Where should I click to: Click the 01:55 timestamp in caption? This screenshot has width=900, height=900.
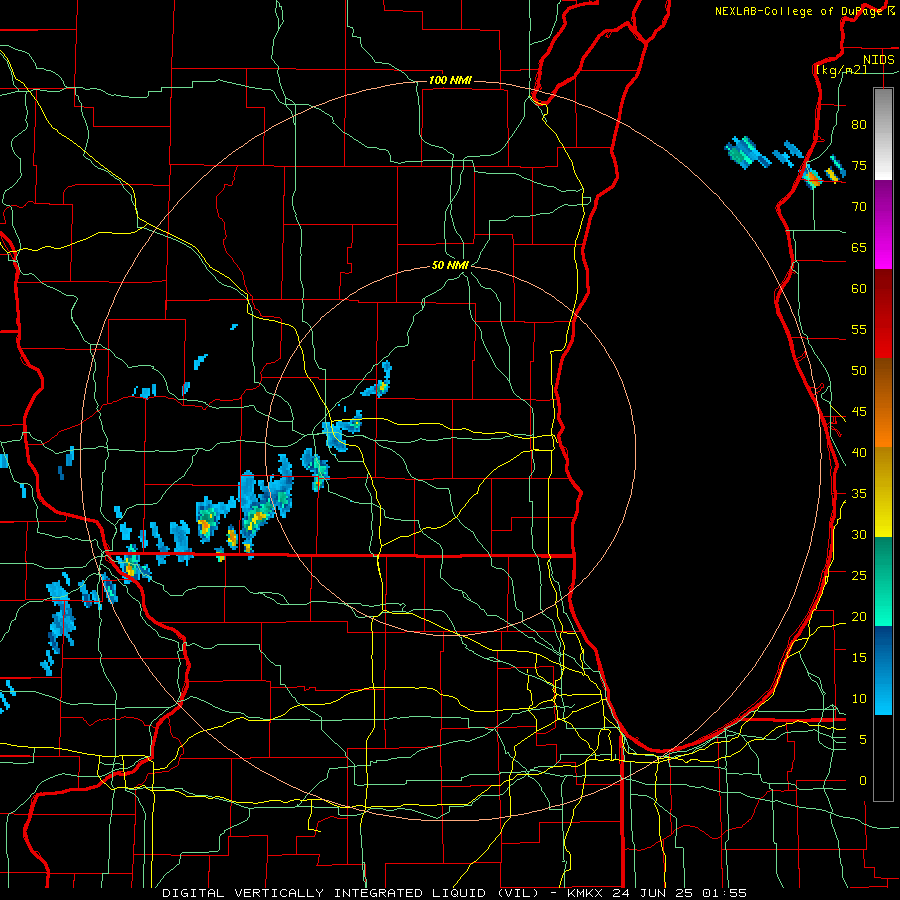(724, 893)
